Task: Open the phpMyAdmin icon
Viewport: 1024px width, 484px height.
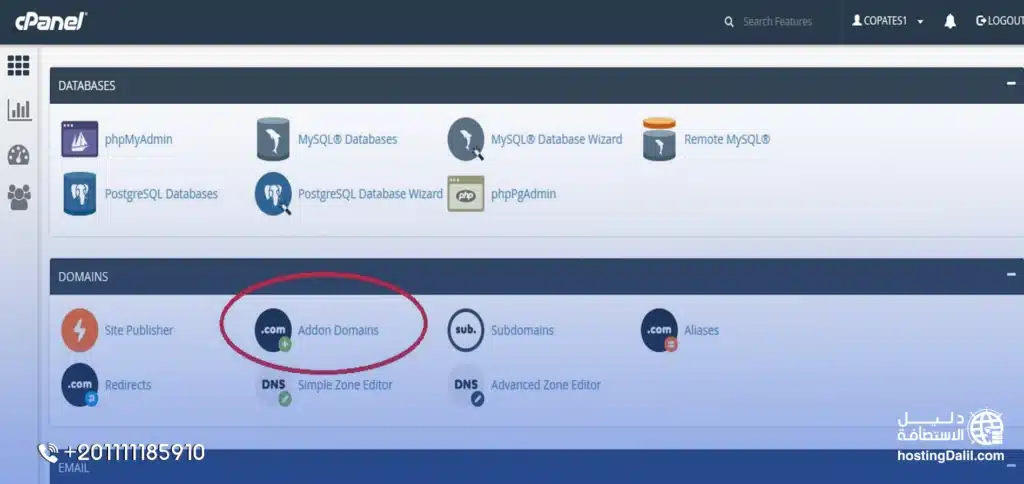Action: click(x=80, y=139)
